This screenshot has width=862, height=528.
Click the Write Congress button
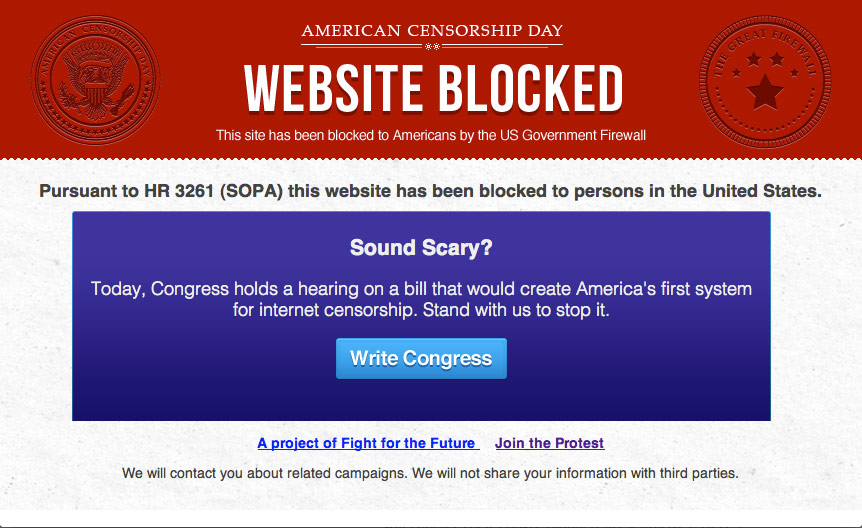click(421, 358)
